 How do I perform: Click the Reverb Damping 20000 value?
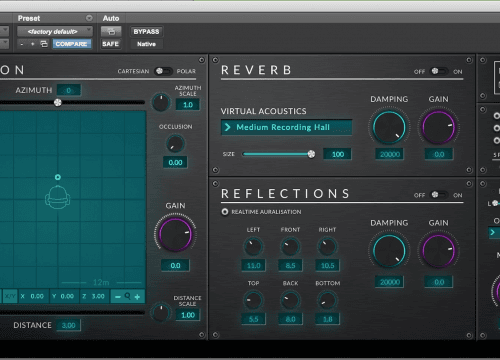[x=390, y=154]
